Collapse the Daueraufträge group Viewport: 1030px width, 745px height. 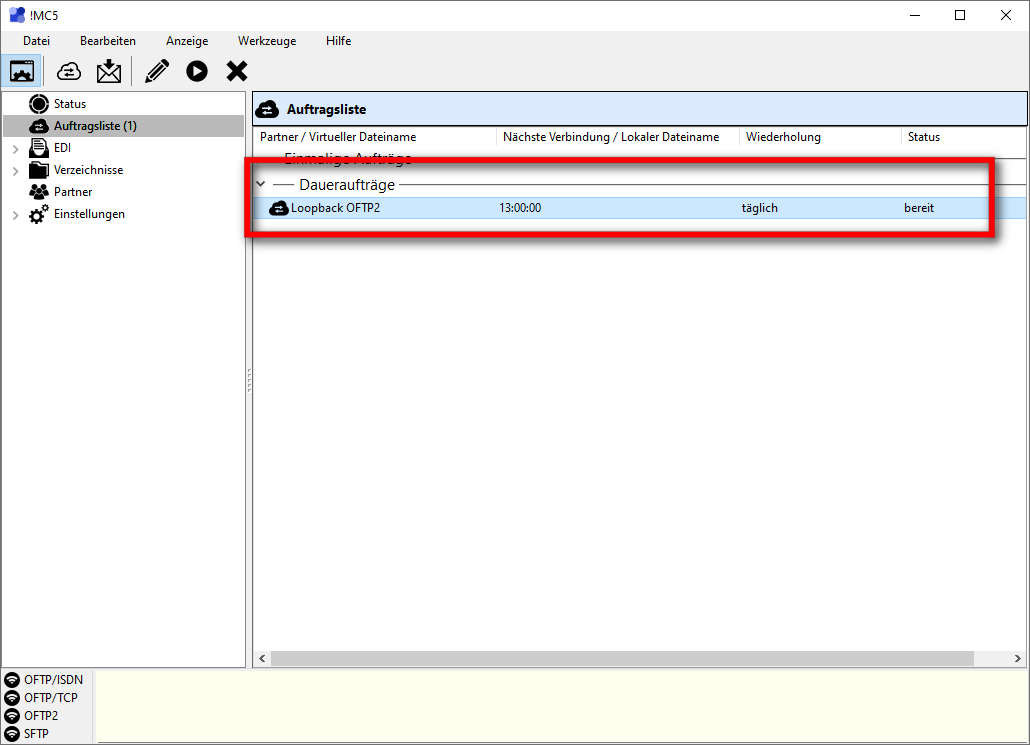[261, 185]
